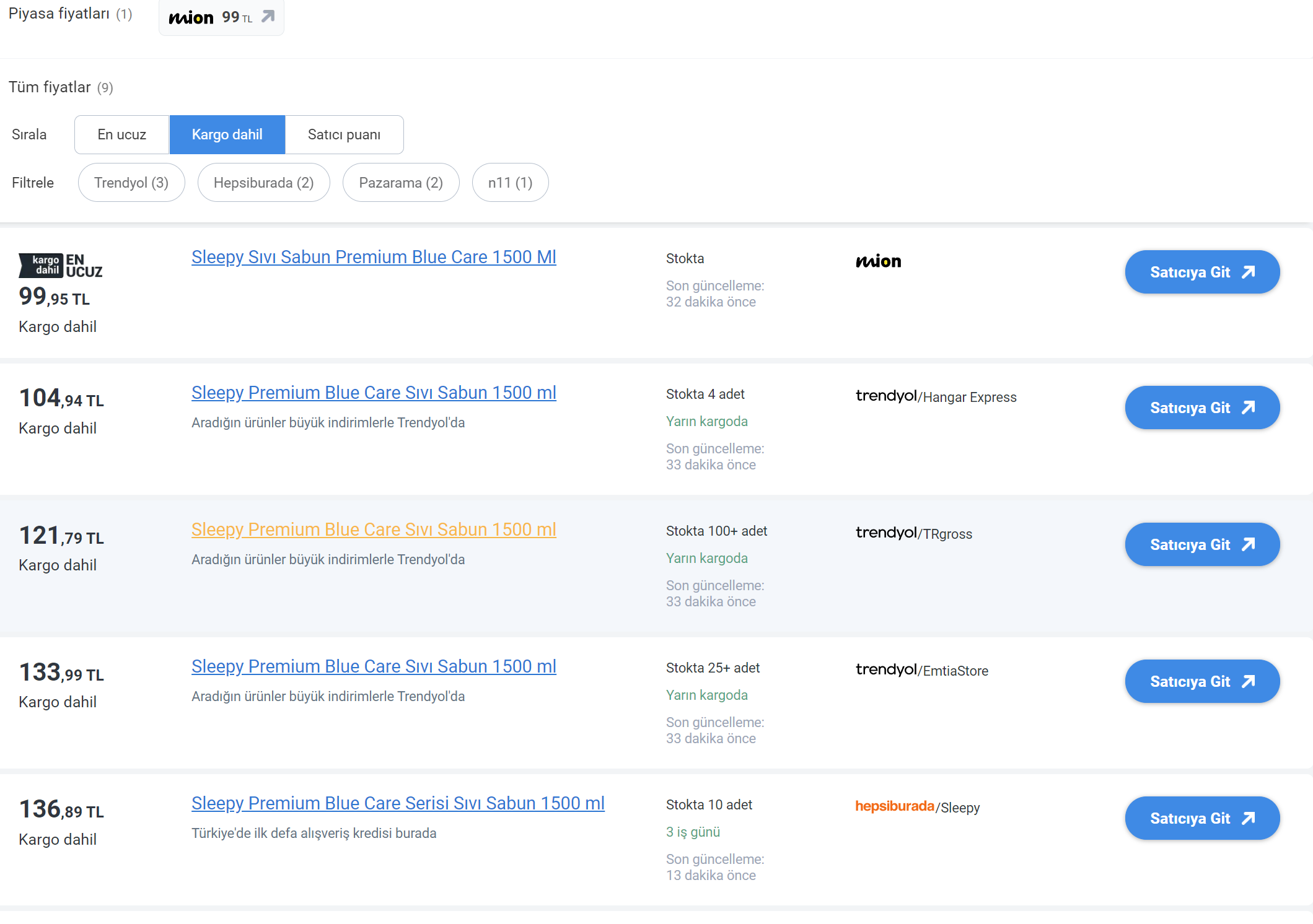Sort by En ucuz
Viewport: 1313px width, 924px height.
121,134
